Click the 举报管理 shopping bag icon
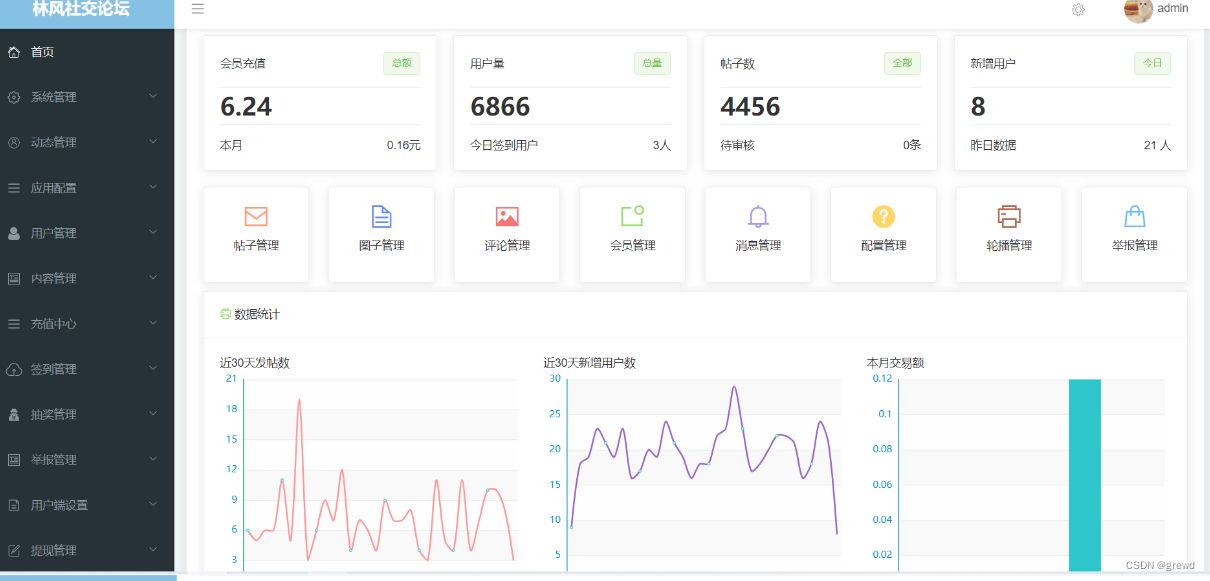Viewport: 1210px width, 581px height. [1134, 216]
